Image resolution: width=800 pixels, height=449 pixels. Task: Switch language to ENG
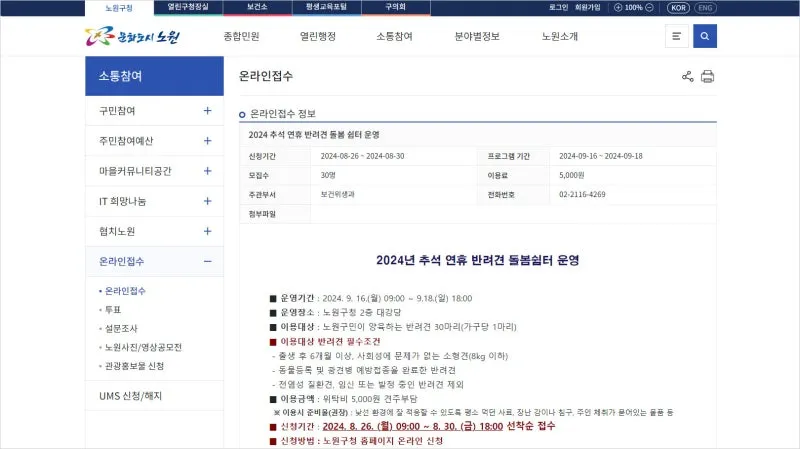click(x=706, y=7)
